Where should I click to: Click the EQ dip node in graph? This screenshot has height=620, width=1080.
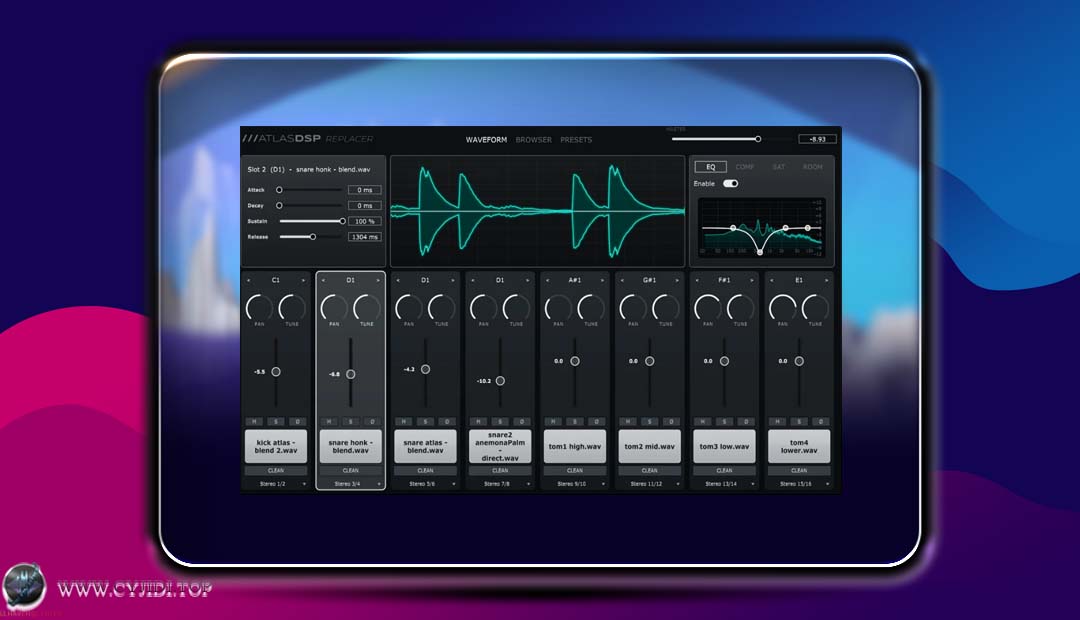(760, 252)
